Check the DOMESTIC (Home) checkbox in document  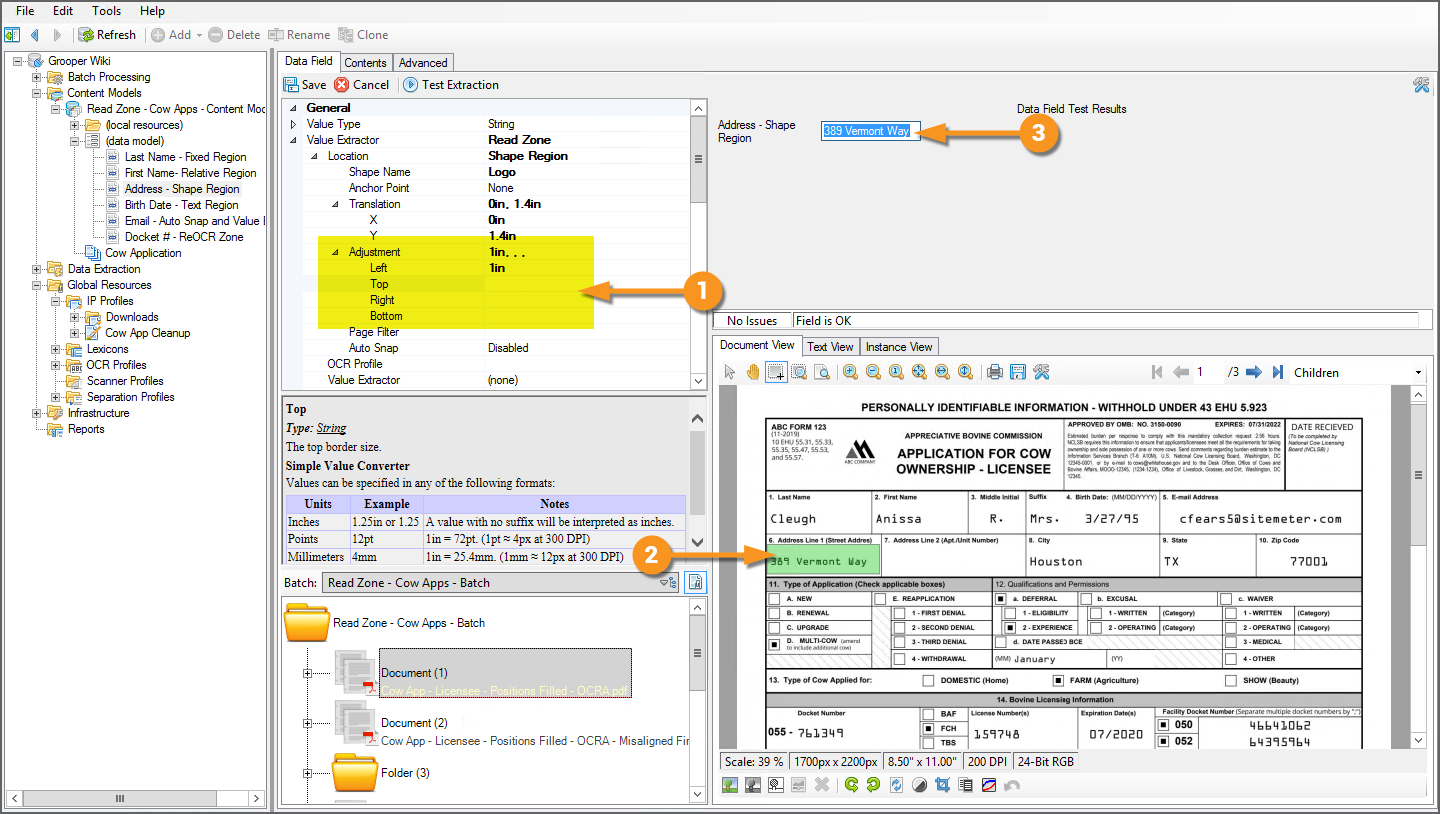click(929, 680)
